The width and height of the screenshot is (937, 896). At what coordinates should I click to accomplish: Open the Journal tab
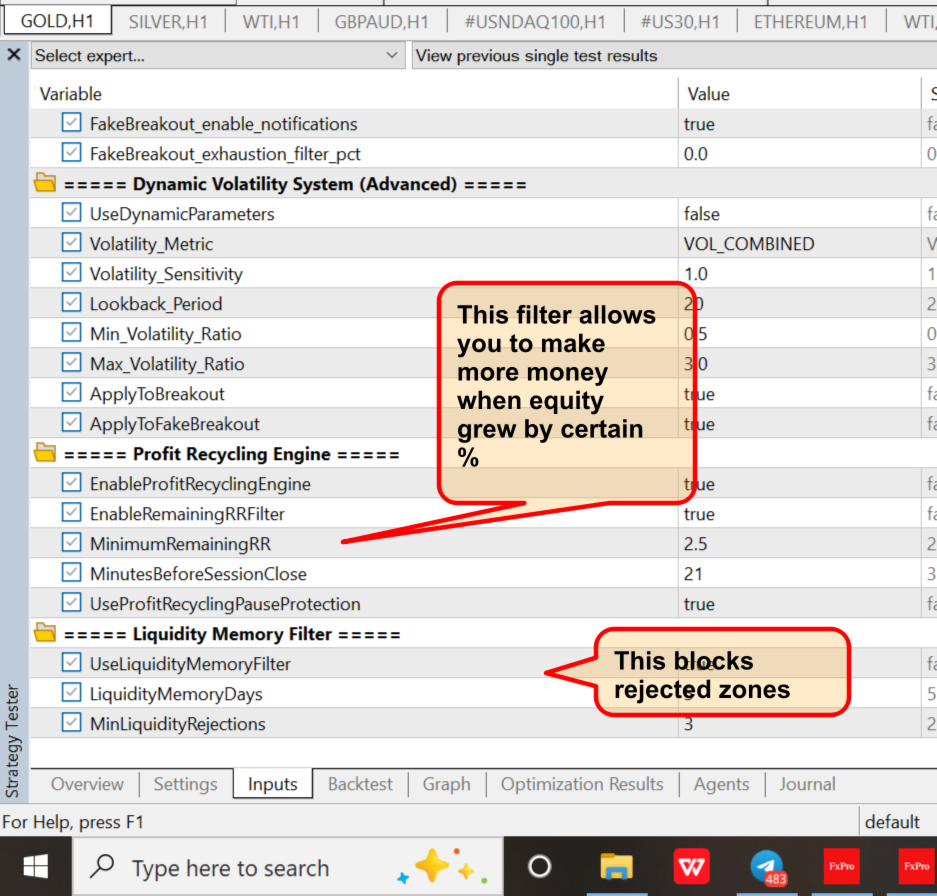[807, 784]
